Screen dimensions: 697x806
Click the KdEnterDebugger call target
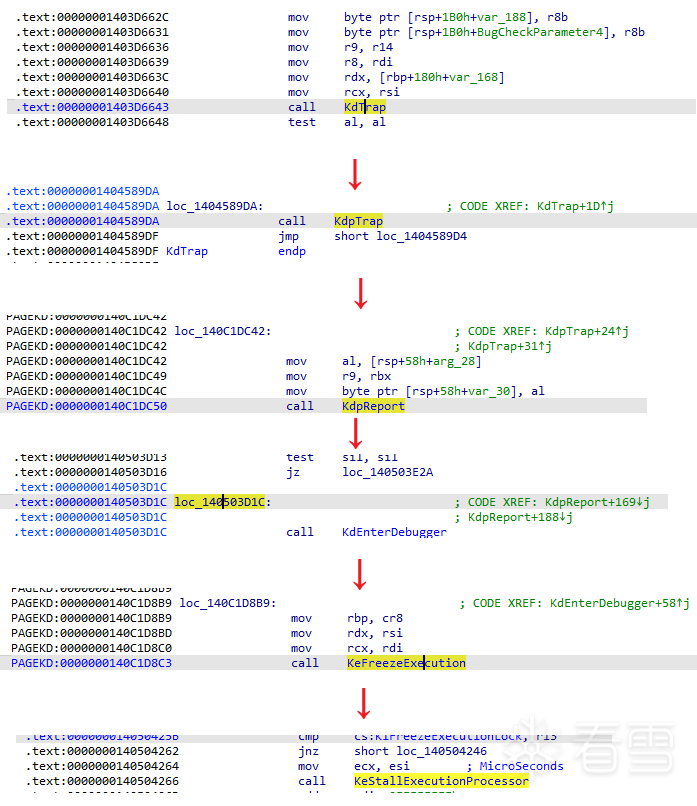click(x=394, y=532)
